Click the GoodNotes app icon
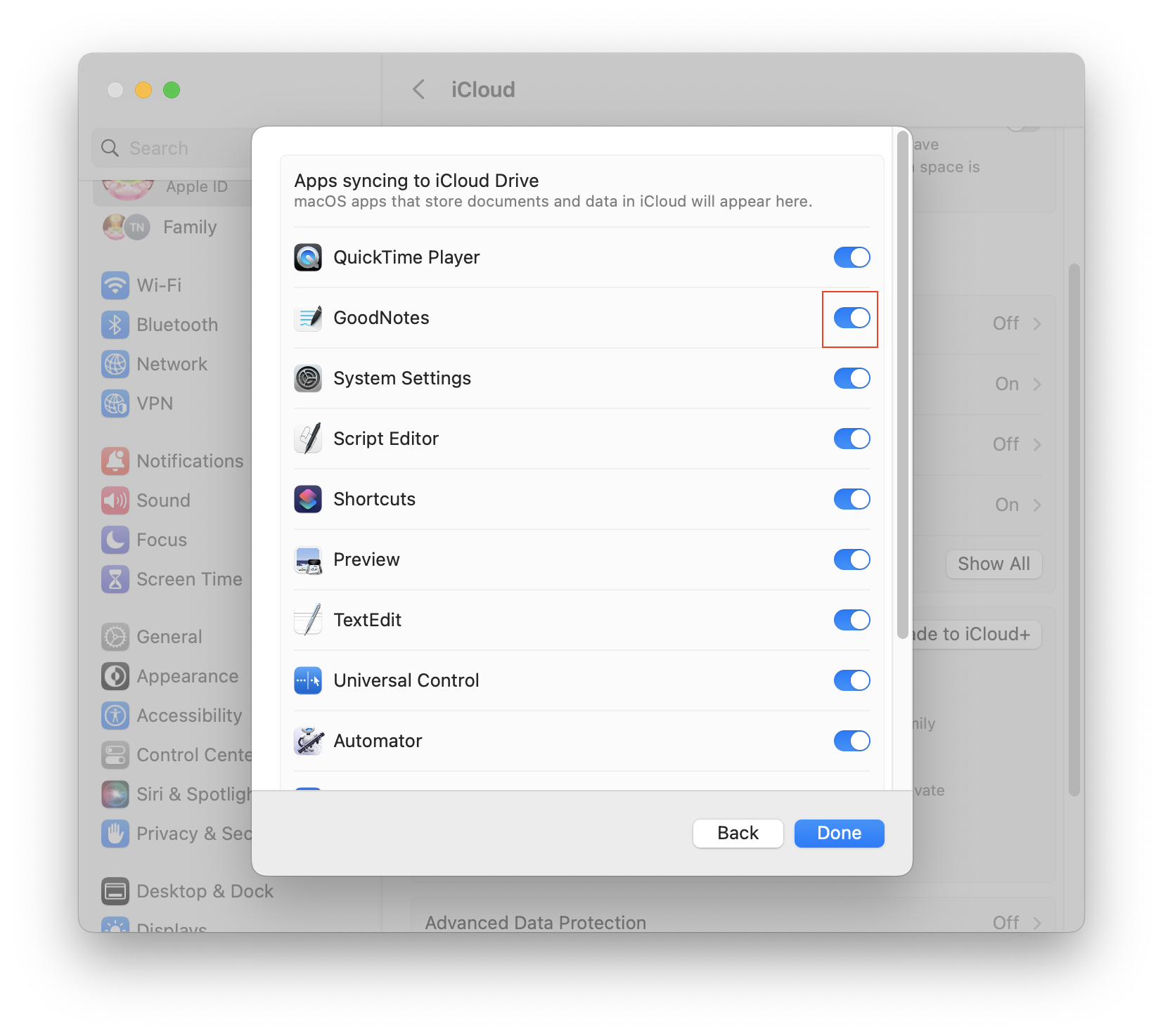Screen dimensions: 1163x1036 pyautogui.click(x=308, y=318)
